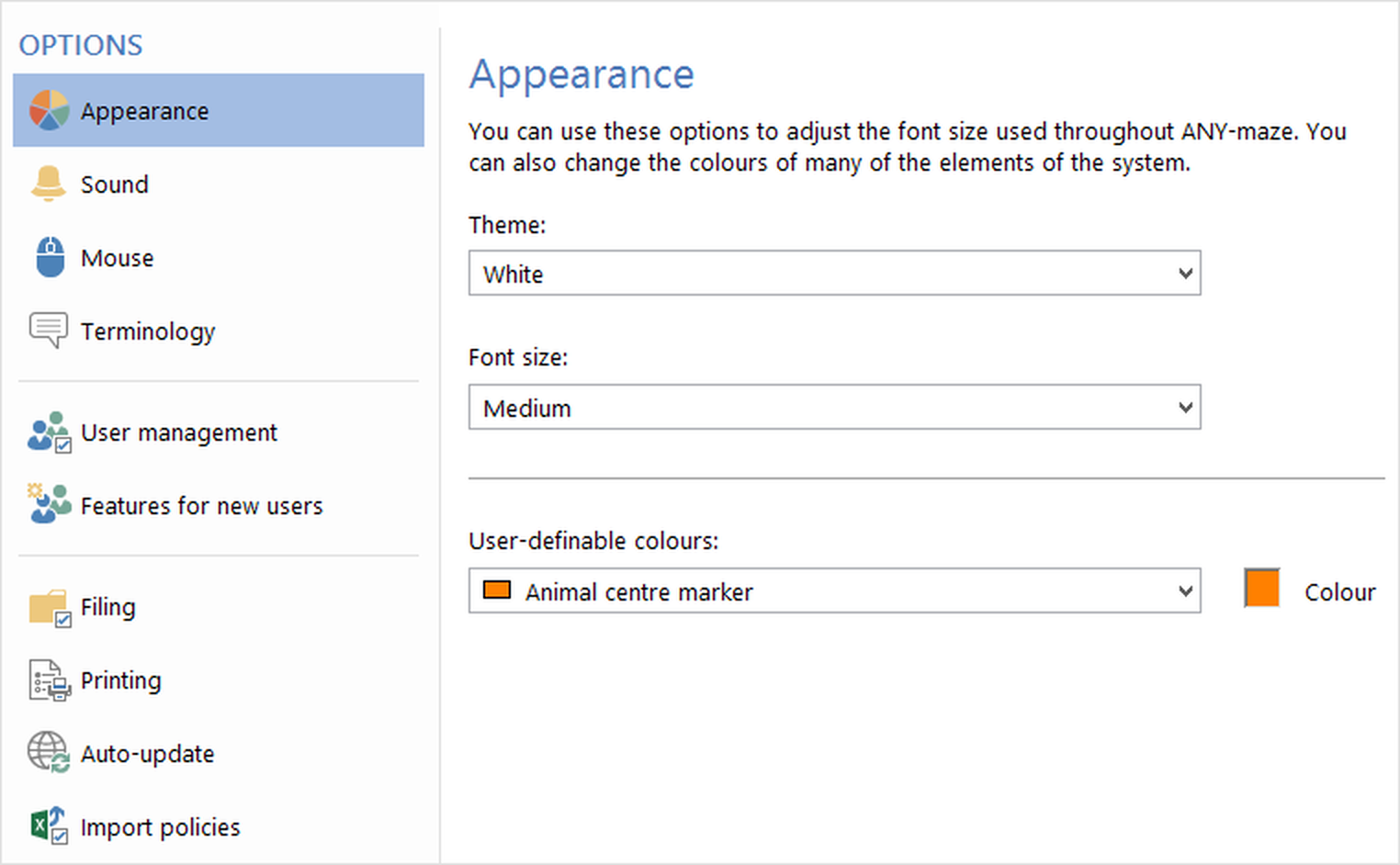
Task: Click the Appearance page heading
Action: 581,74
